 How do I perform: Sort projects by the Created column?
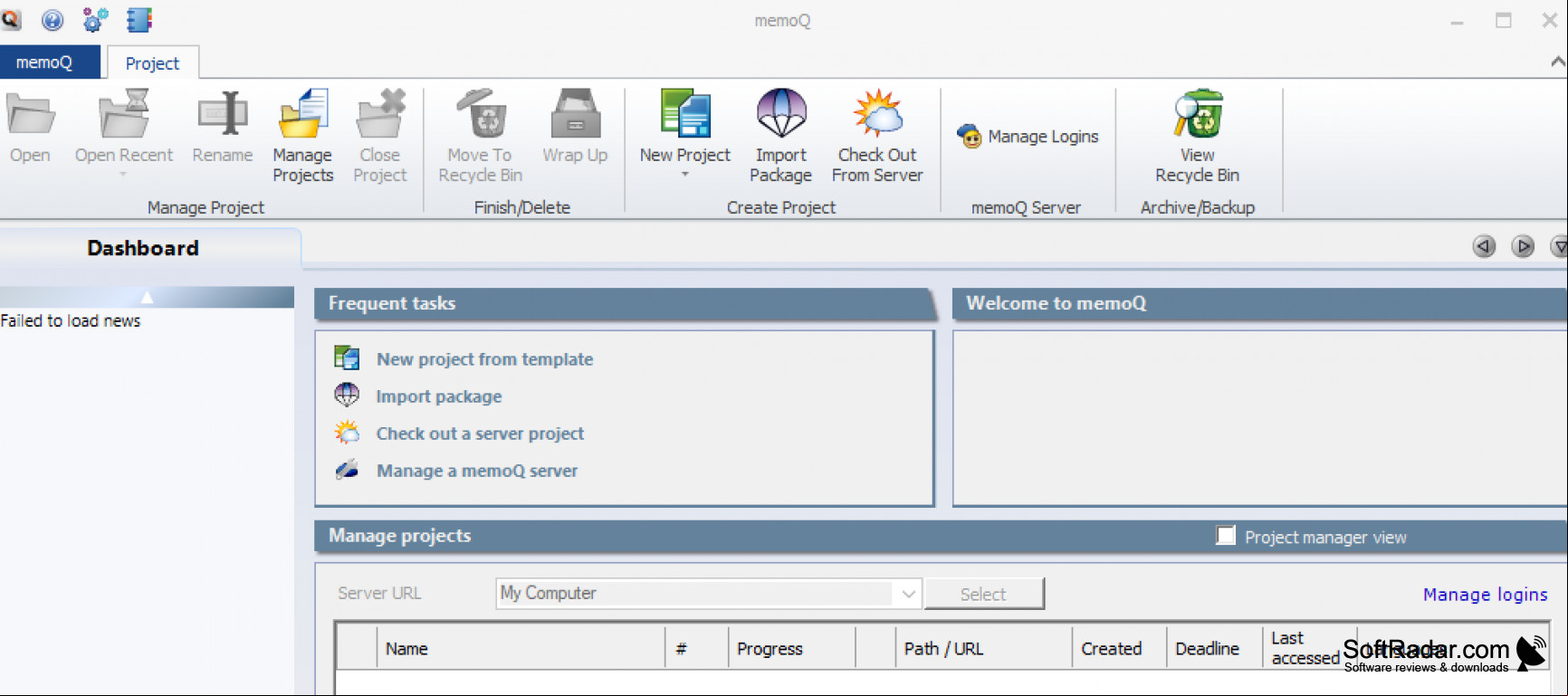click(1119, 648)
